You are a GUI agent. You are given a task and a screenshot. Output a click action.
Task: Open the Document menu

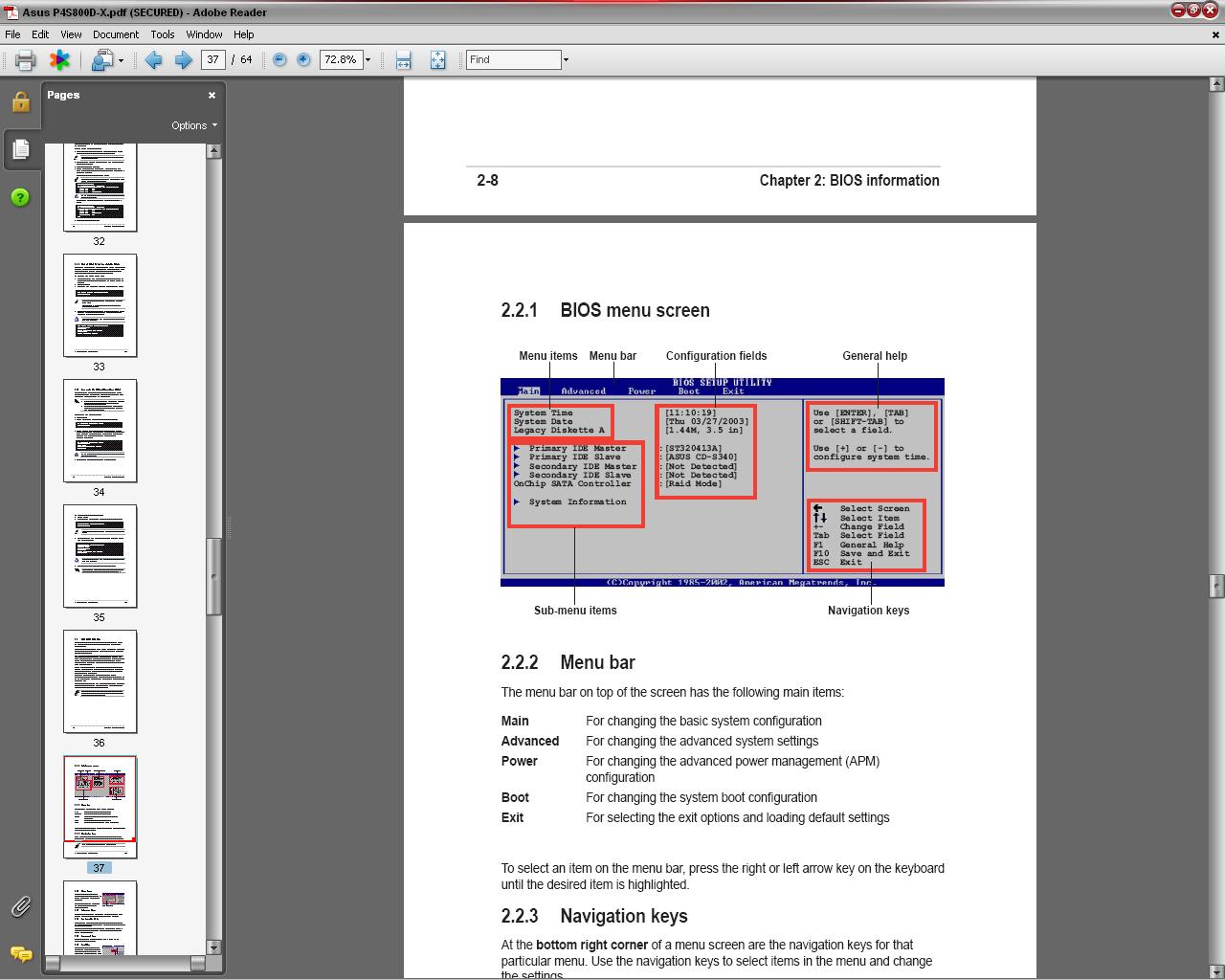[x=116, y=33]
